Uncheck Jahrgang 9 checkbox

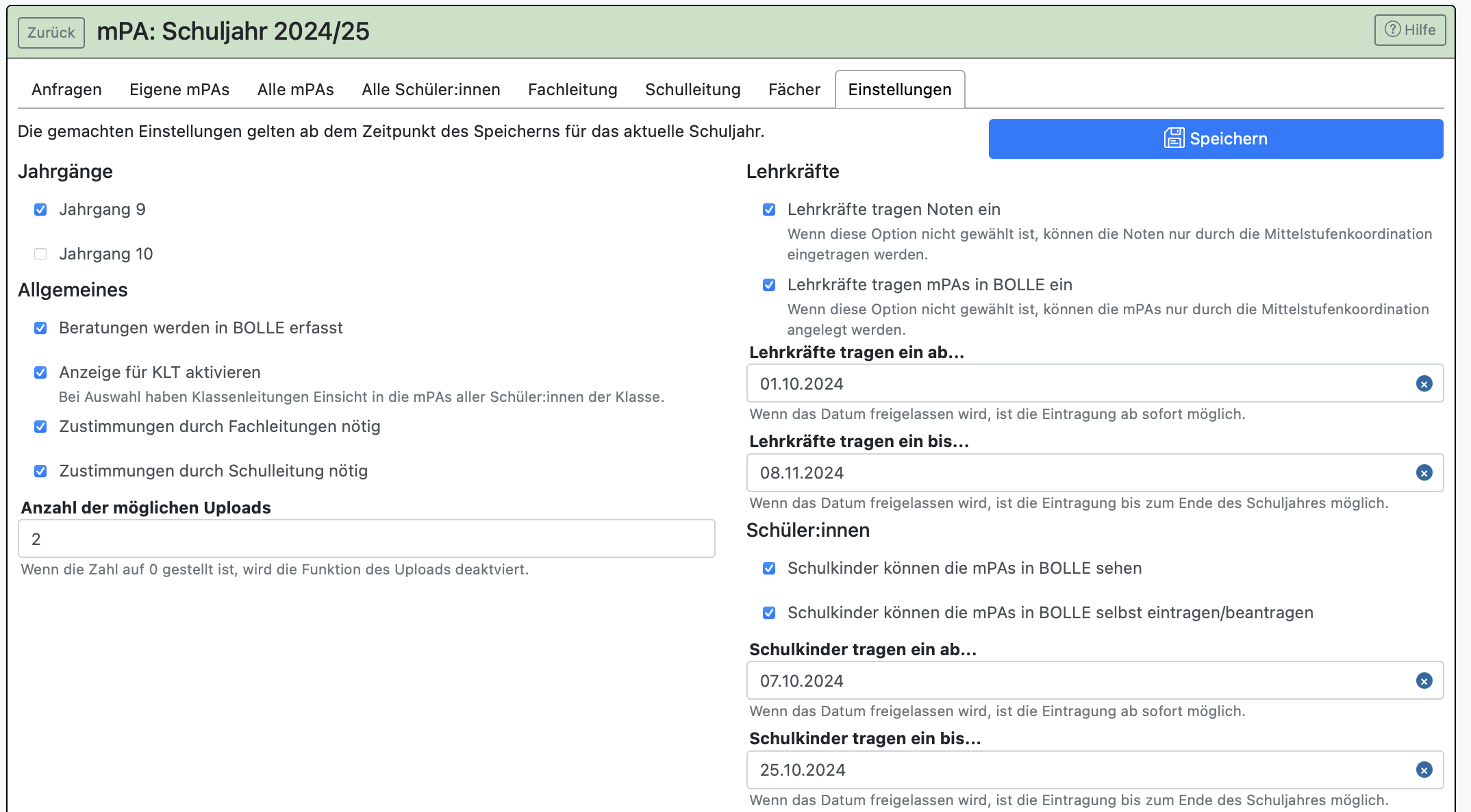click(40, 210)
